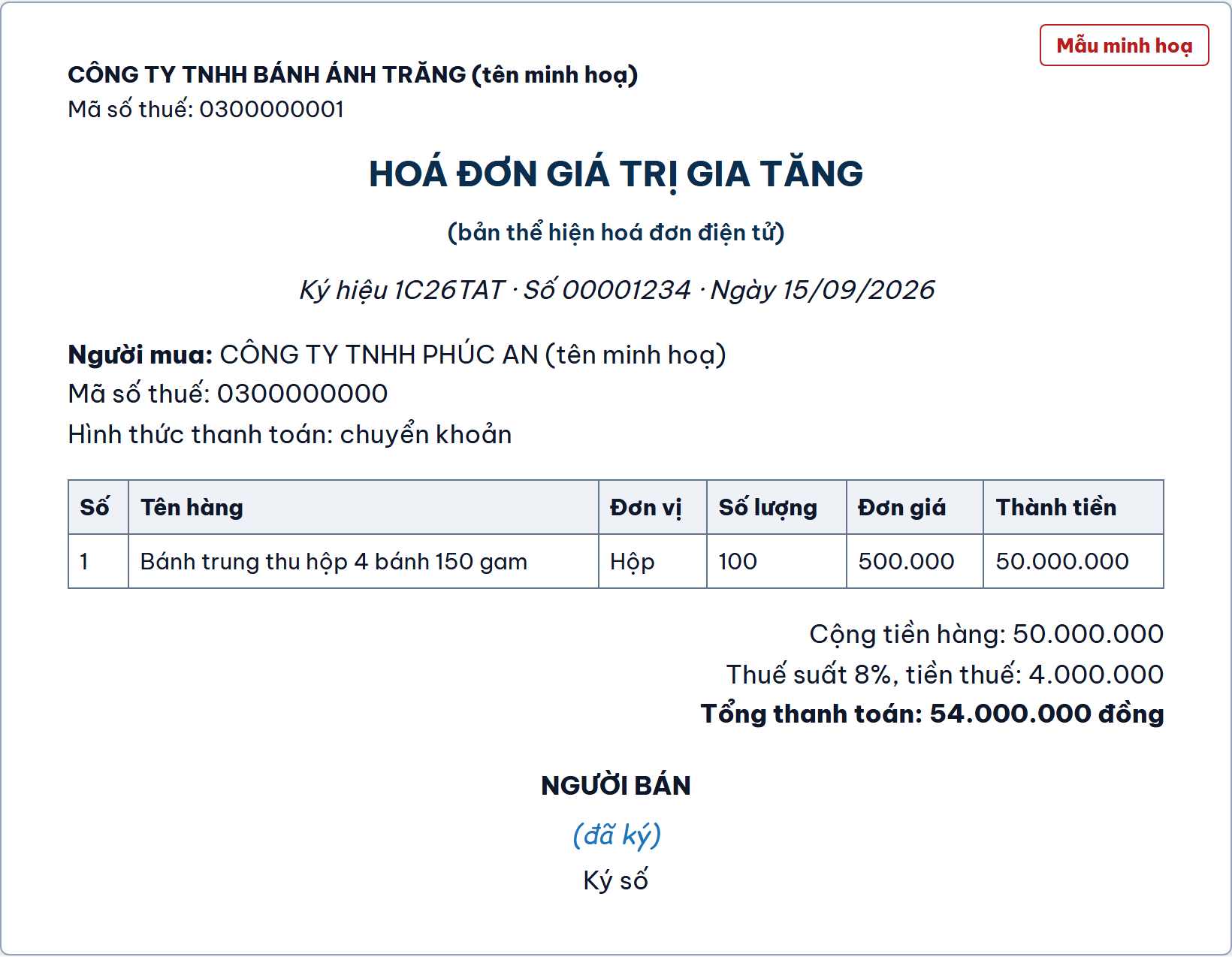The width and height of the screenshot is (1232, 957).
Task: Click the title "HOÁ ĐƠN GIÁ TRỊ GIA TĂNG"
Action: pos(616,174)
